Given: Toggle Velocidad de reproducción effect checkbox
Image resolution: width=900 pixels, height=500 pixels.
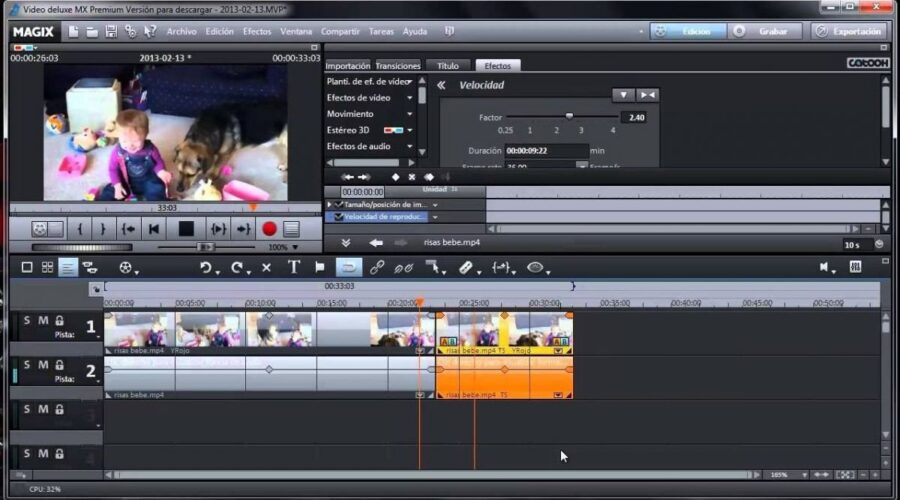Looking at the screenshot, I should (x=339, y=217).
